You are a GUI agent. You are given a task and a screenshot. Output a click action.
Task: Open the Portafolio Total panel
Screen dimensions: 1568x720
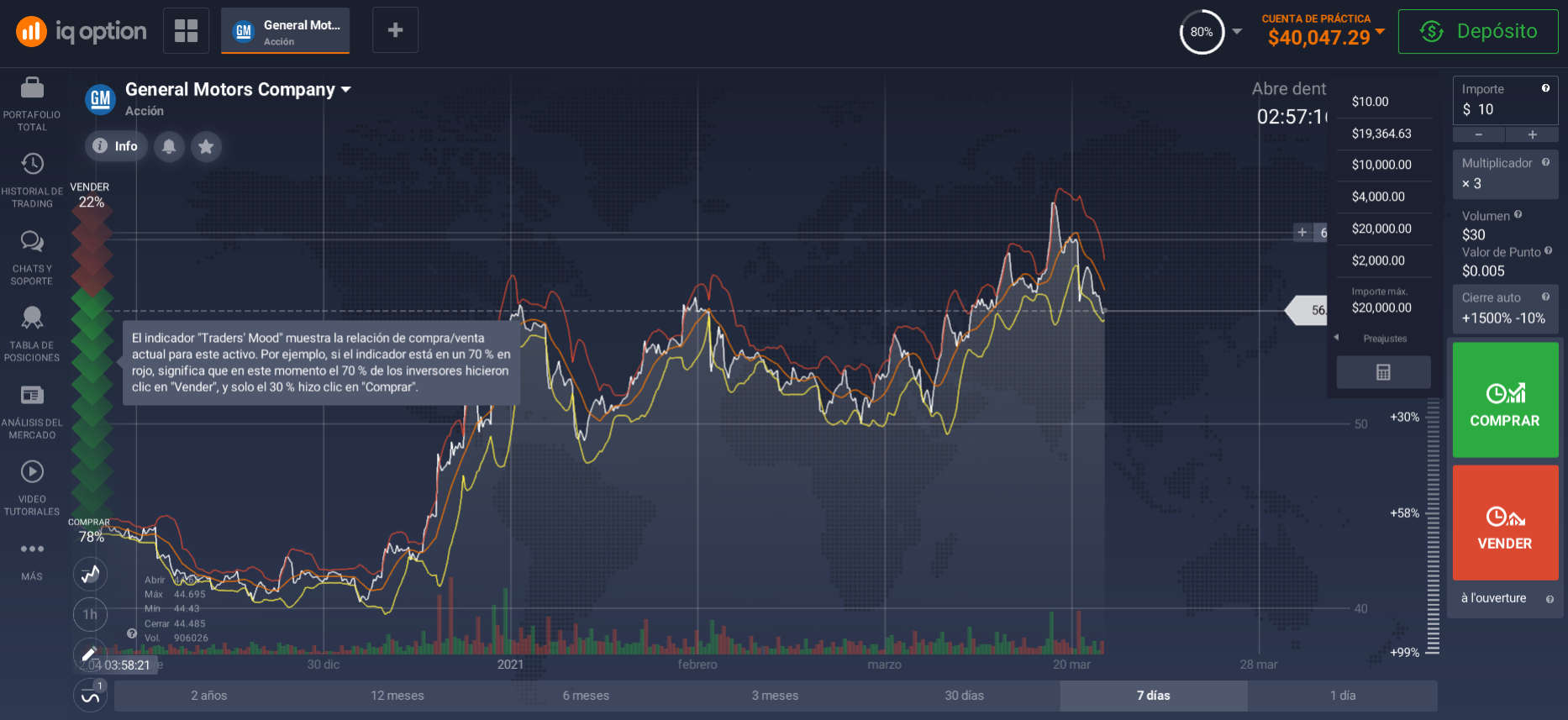point(32,103)
